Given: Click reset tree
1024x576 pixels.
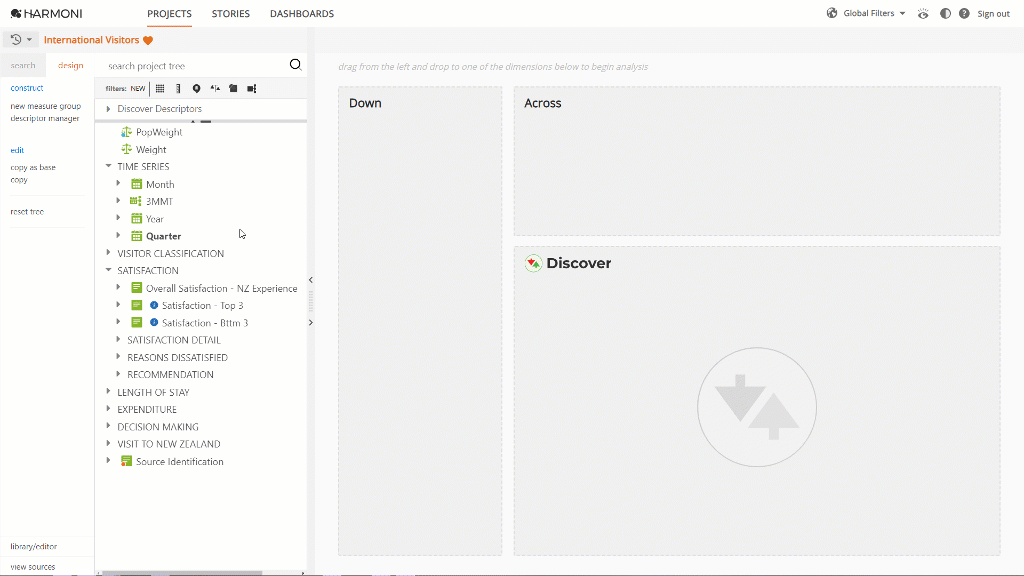Looking at the screenshot, I should coord(27,212).
